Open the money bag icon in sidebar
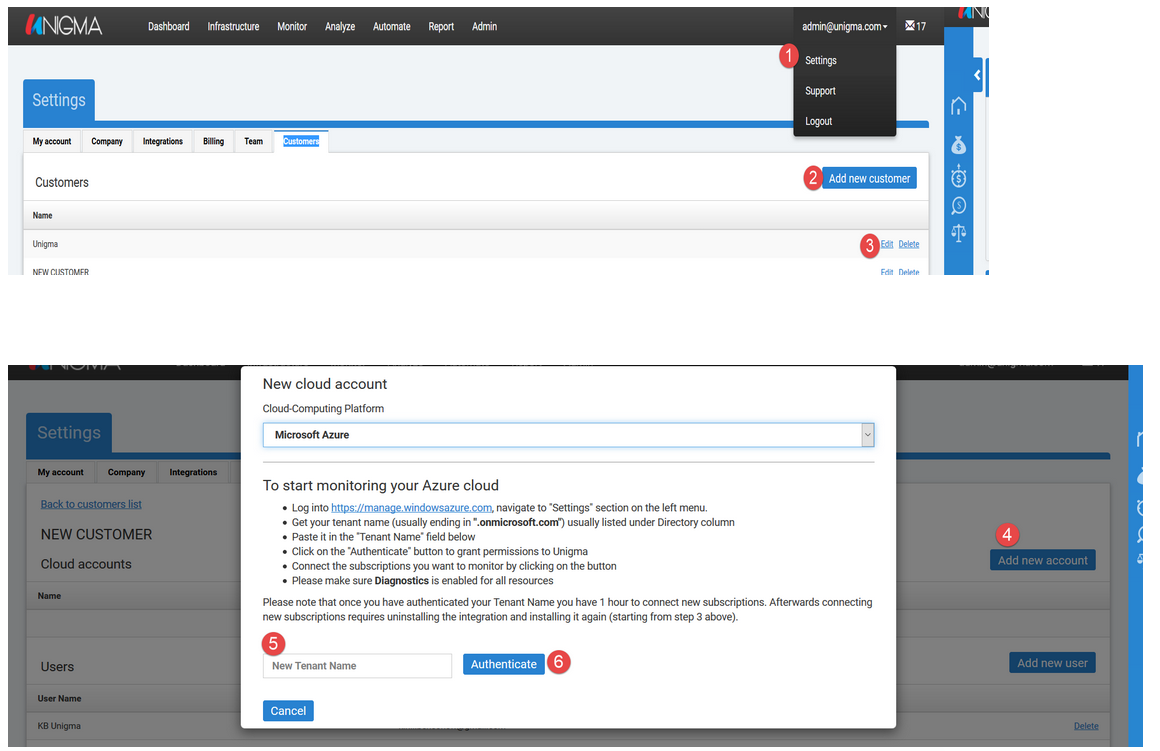Image resolution: width=1160 pixels, height=751 pixels. pos(959,144)
